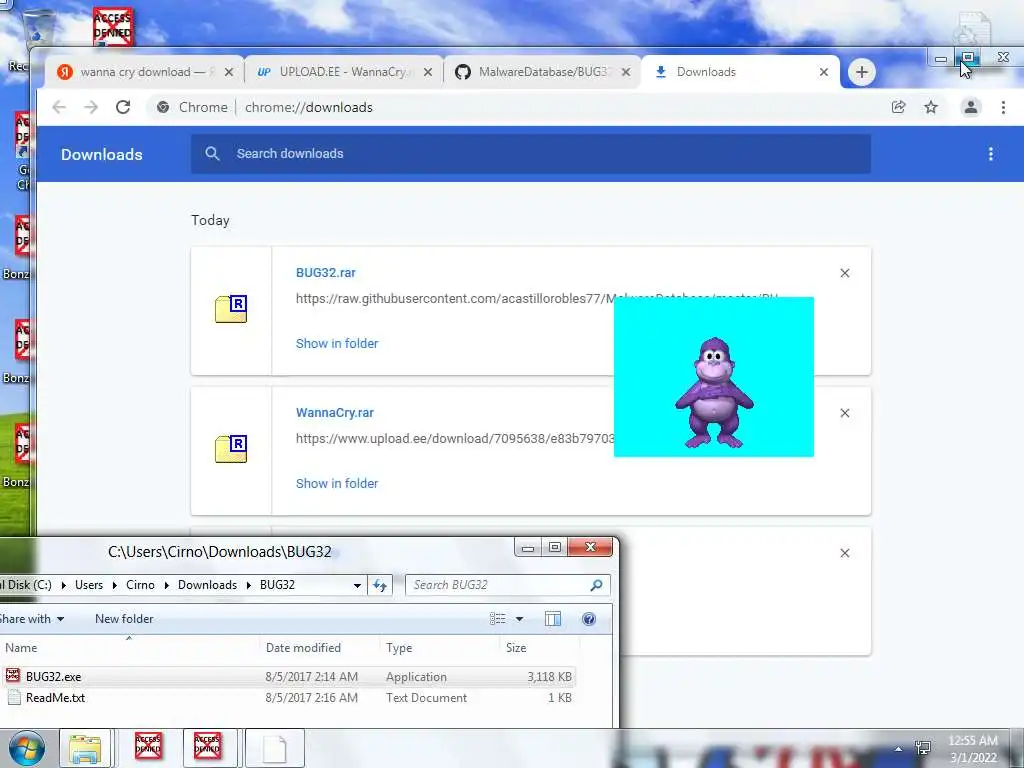This screenshot has width=1024, height=768.
Task: Open a new Chrome tab
Action: pyautogui.click(x=861, y=72)
